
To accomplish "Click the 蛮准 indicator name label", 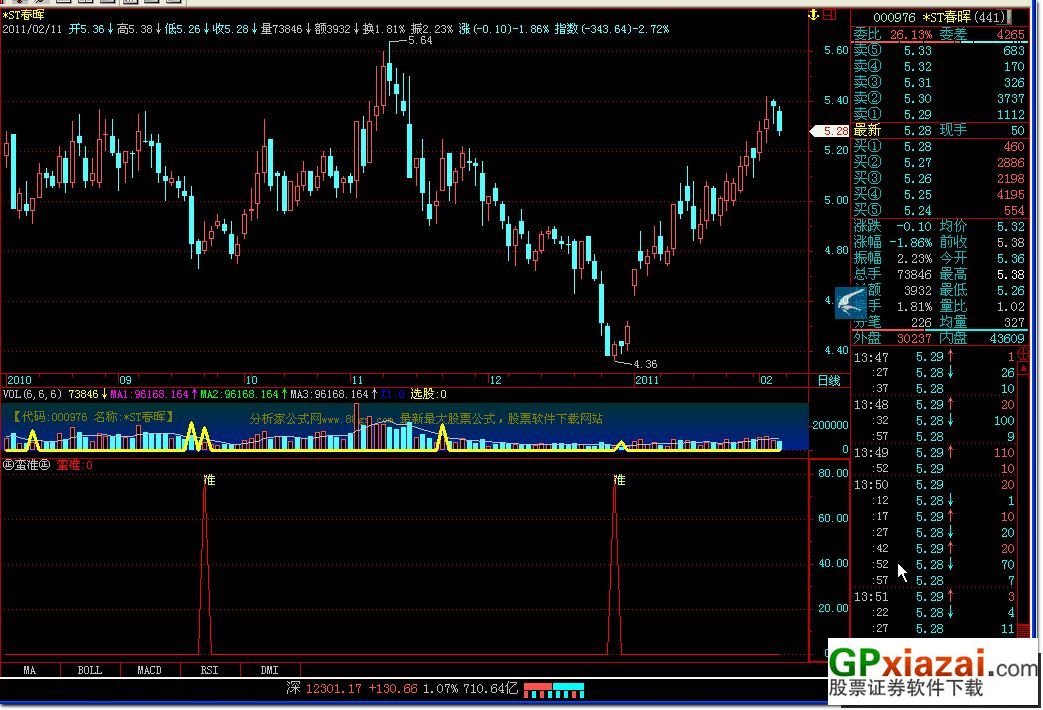I will coord(27,465).
